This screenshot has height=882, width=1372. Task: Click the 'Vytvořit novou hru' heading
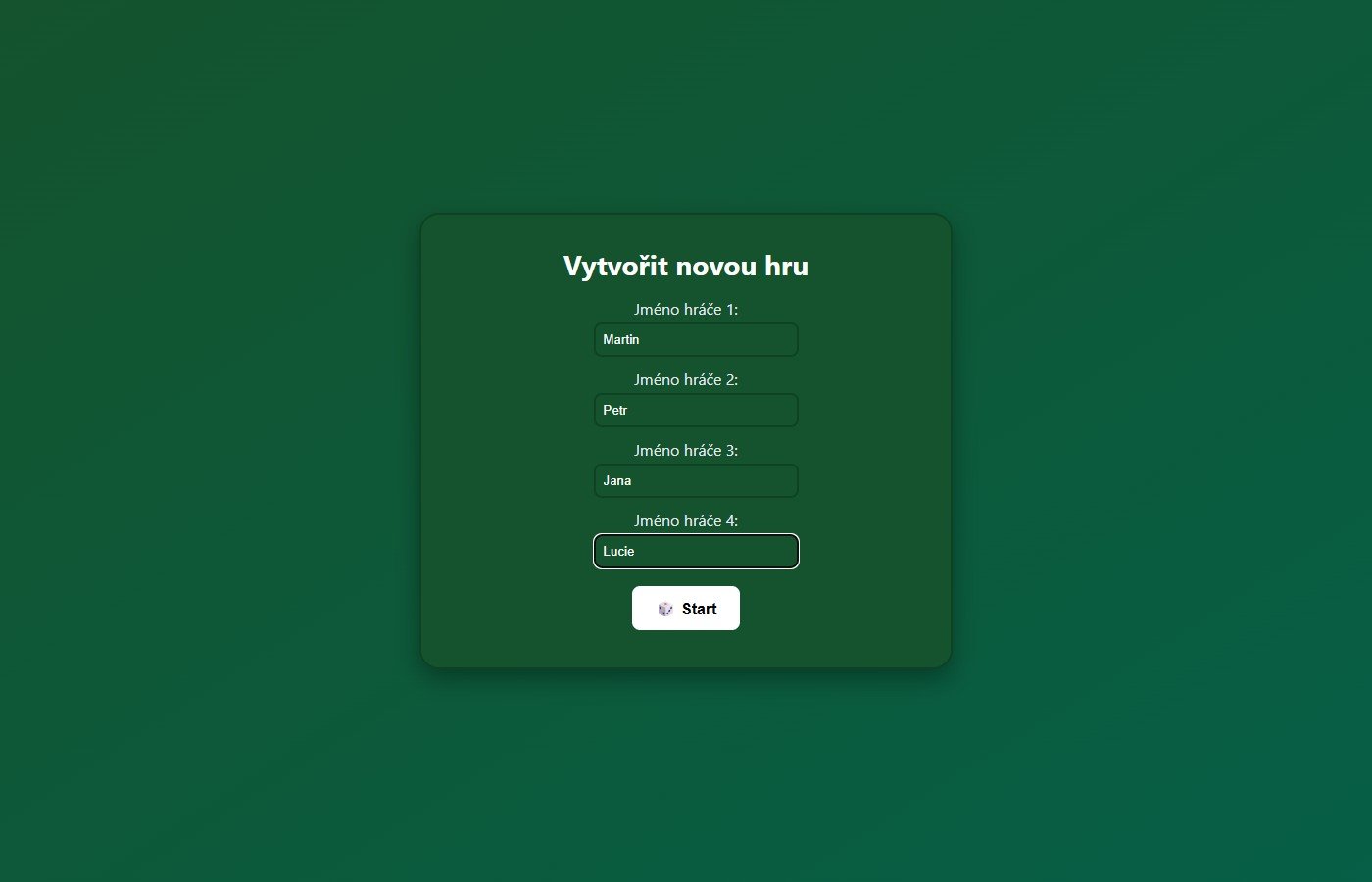686,267
